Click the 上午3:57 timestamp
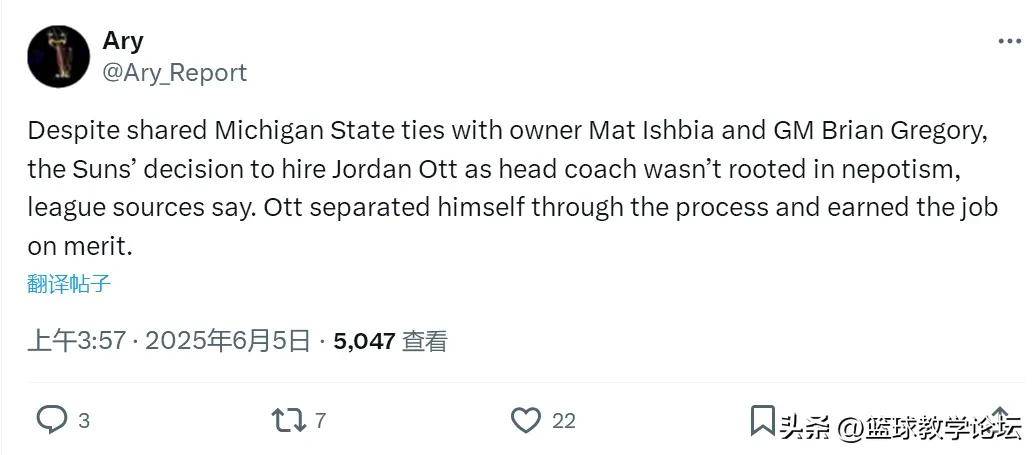This screenshot has width=1036, height=455. 76,341
